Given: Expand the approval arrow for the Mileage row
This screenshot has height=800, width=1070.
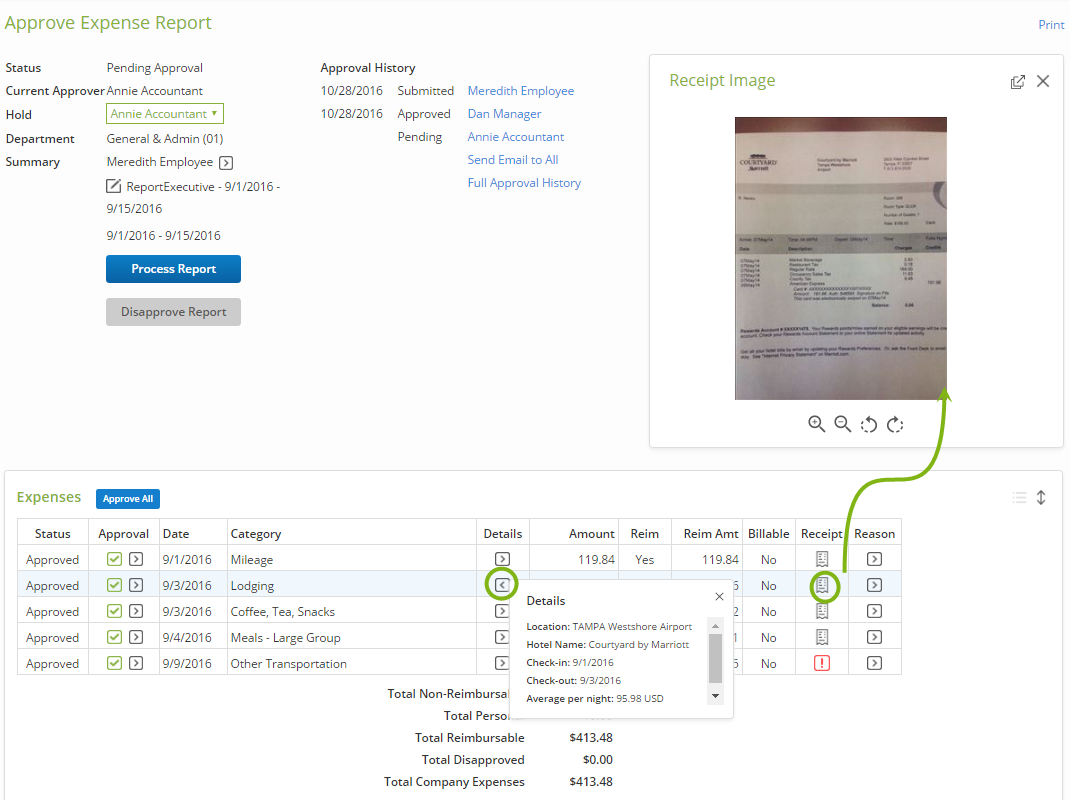Looking at the screenshot, I should [x=136, y=559].
